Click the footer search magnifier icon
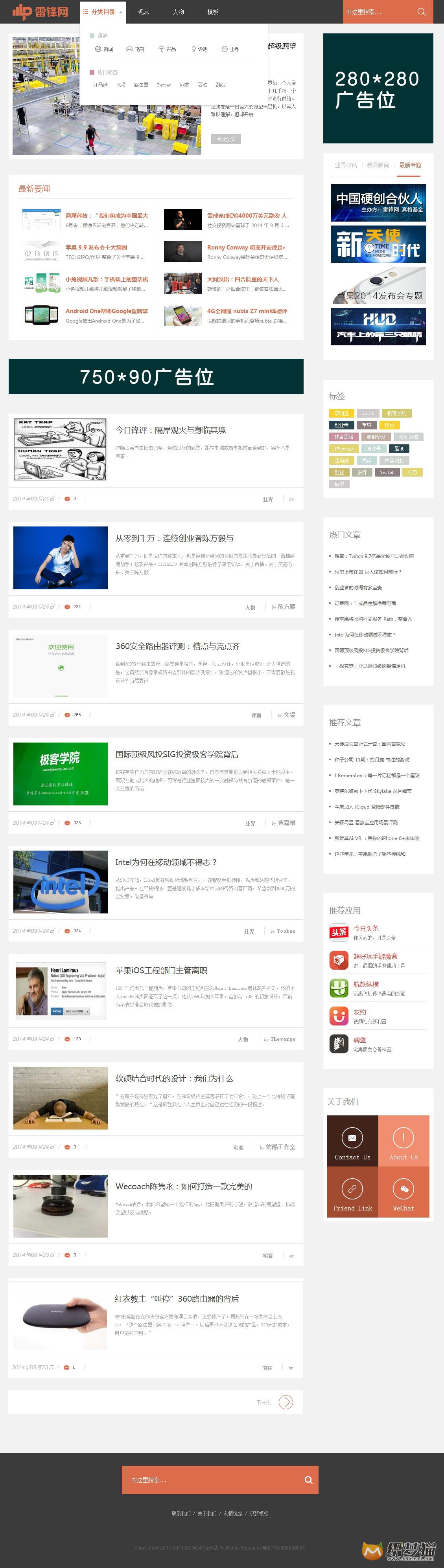This screenshot has width=444, height=1568. [x=308, y=1480]
